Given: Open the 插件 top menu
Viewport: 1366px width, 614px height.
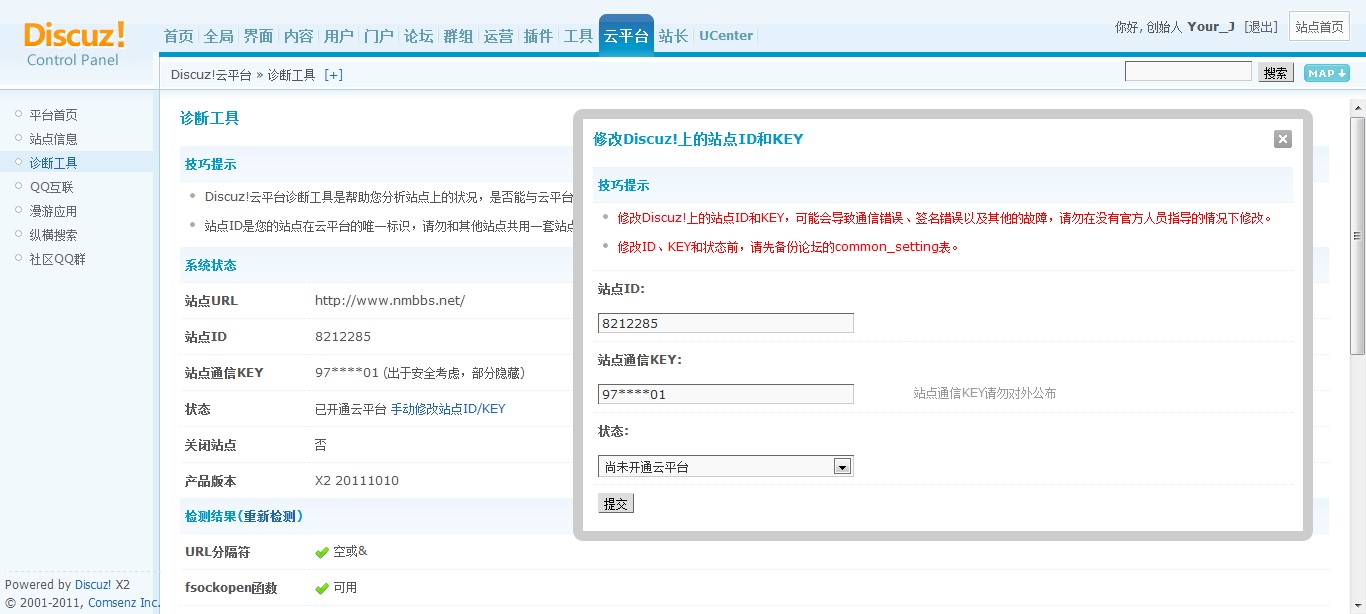Looking at the screenshot, I should coord(538,36).
